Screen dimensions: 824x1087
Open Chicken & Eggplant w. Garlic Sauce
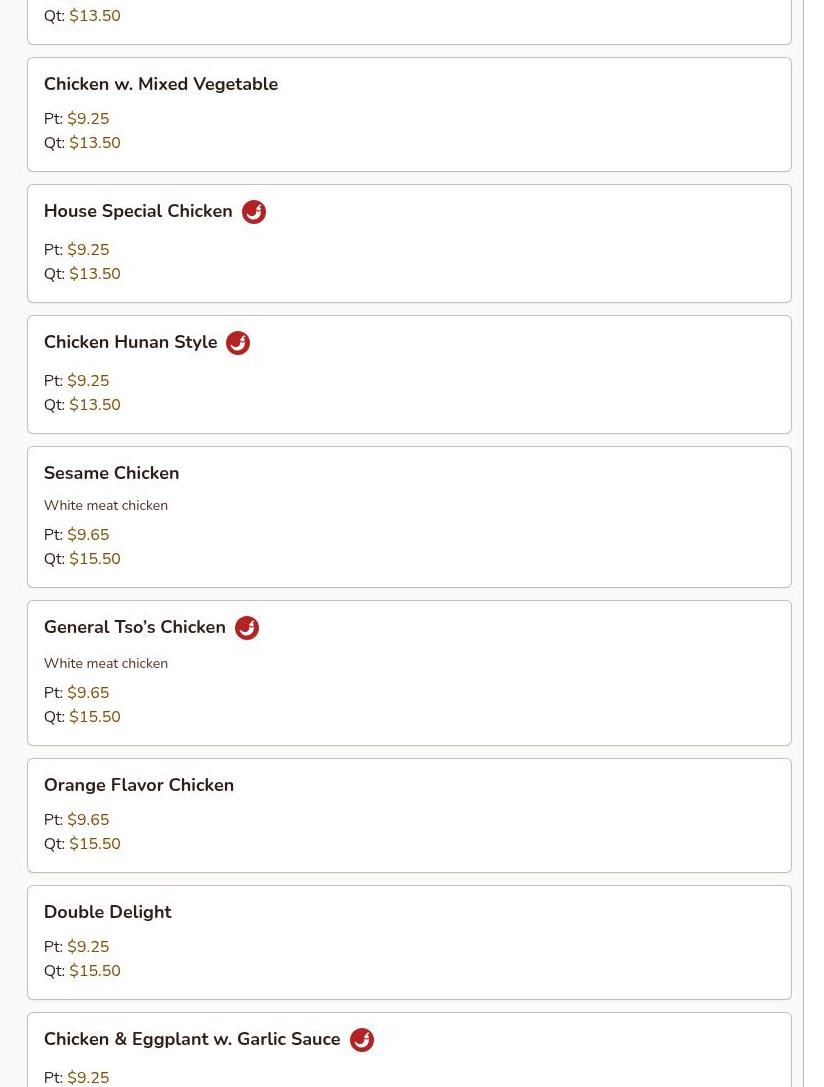pyautogui.click(x=192, y=1039)
